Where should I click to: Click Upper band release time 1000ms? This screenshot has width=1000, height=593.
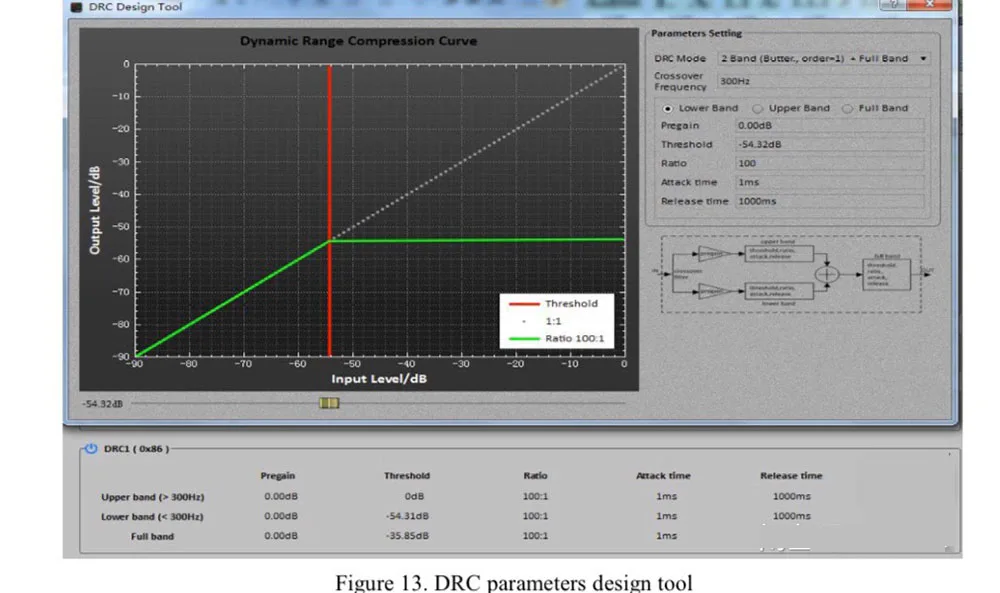[x=791, y=496]
